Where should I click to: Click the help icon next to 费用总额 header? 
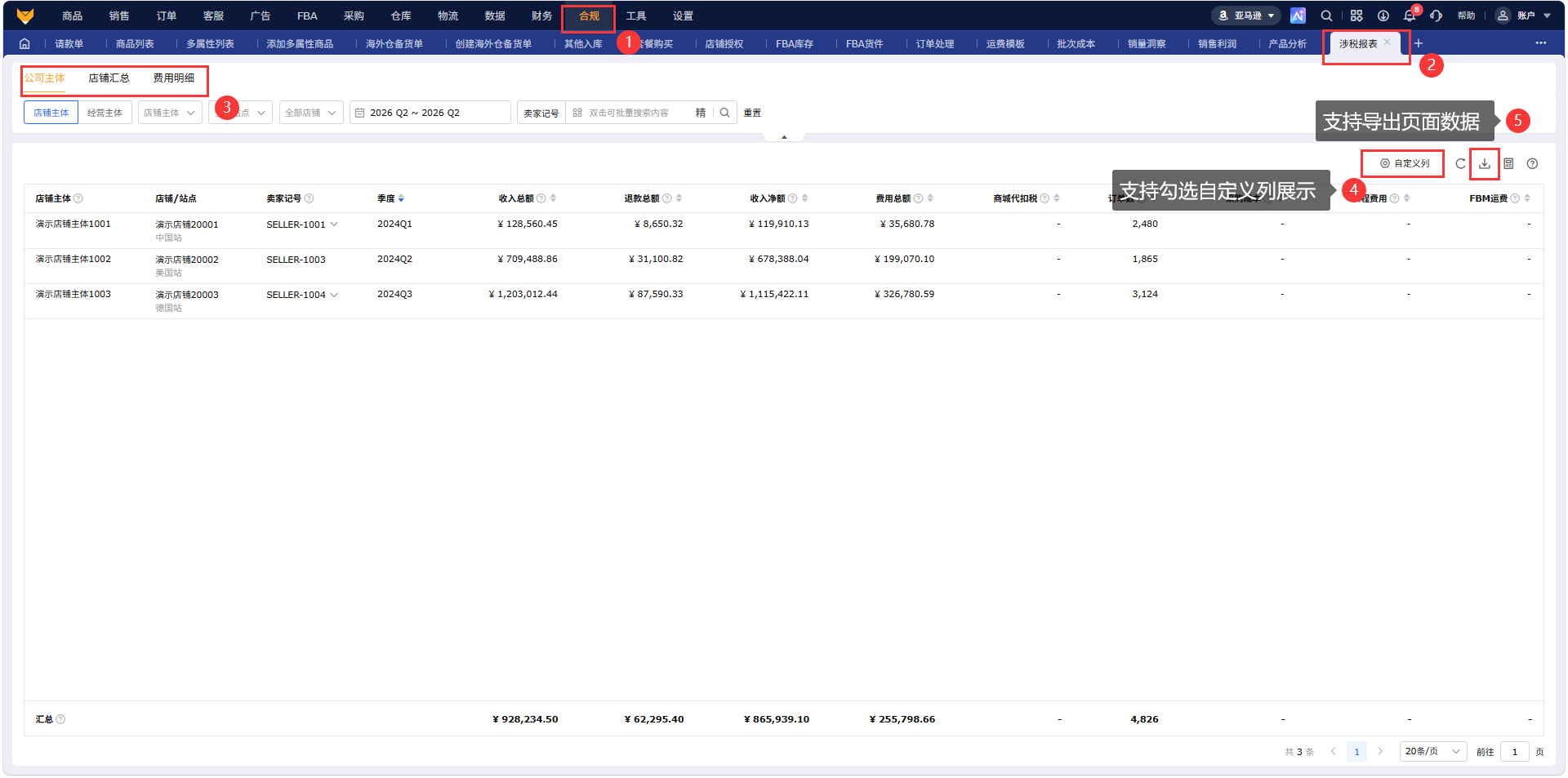click(918, 198)
